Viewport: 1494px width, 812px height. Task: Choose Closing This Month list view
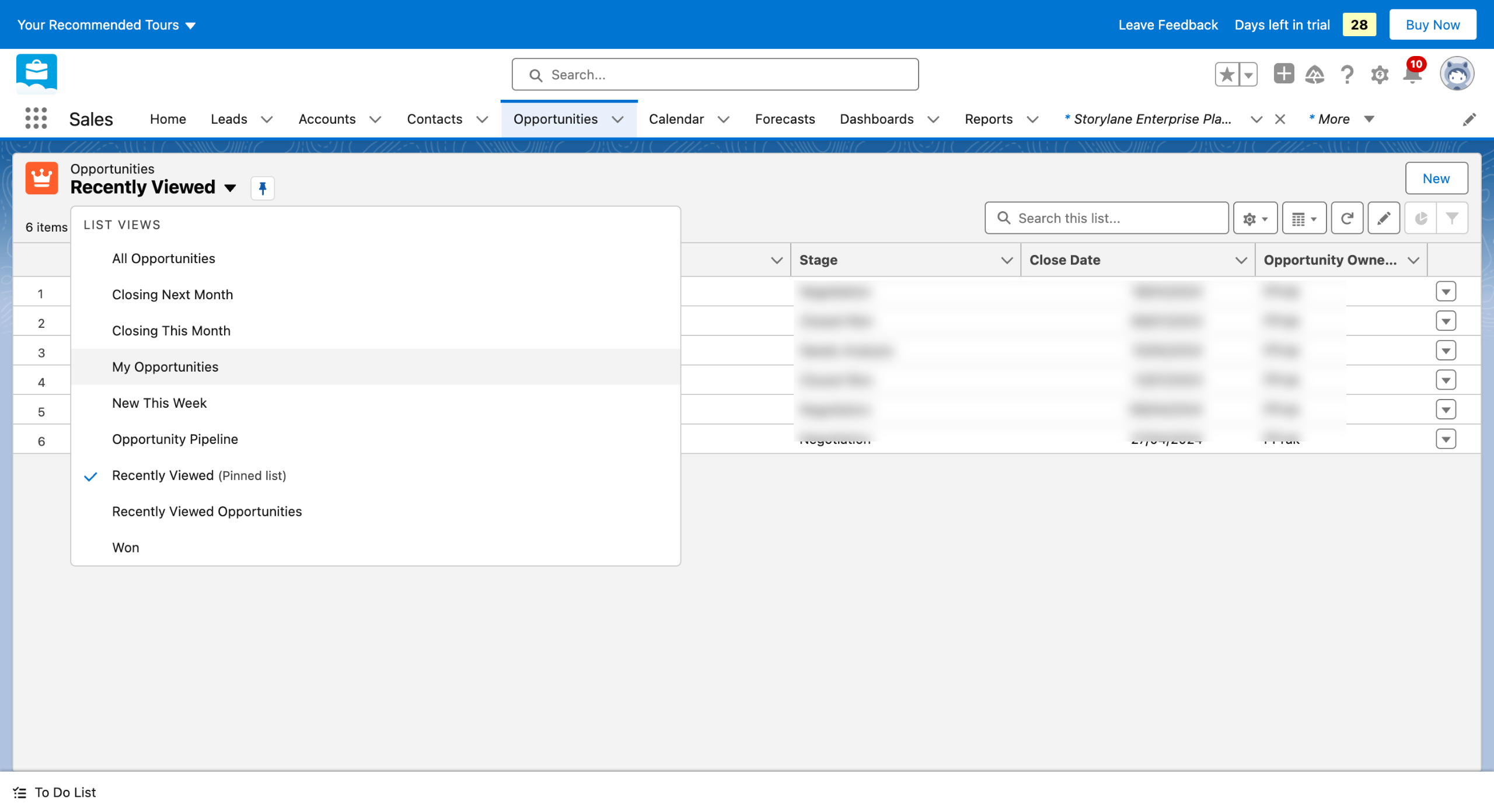[171, 331]
